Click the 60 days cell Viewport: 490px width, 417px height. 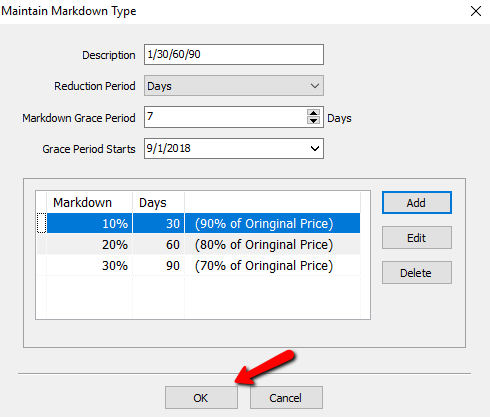(x=158, y=245)
